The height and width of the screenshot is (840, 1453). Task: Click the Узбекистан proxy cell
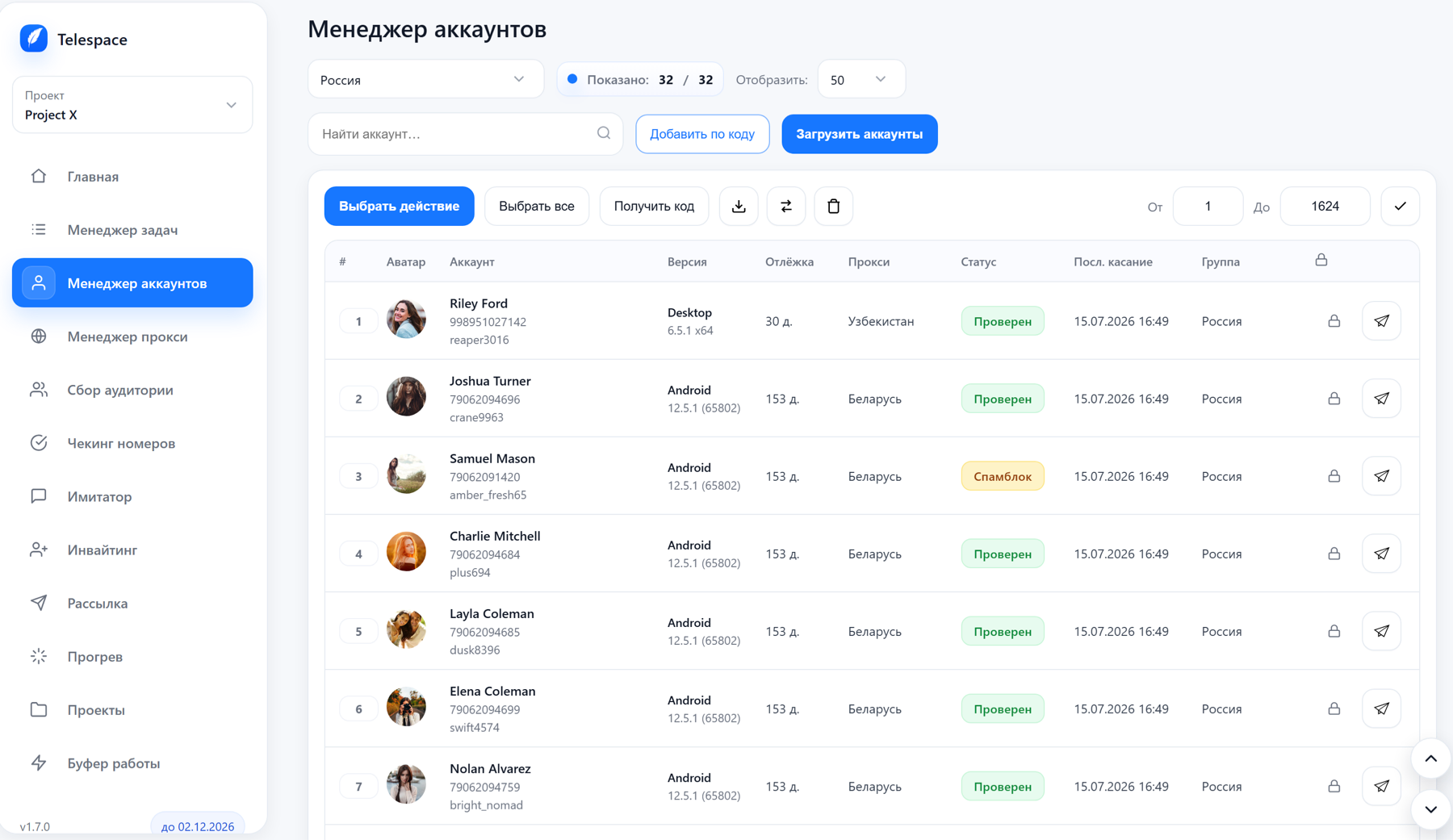pyautogui.click(x=881, y=321)
